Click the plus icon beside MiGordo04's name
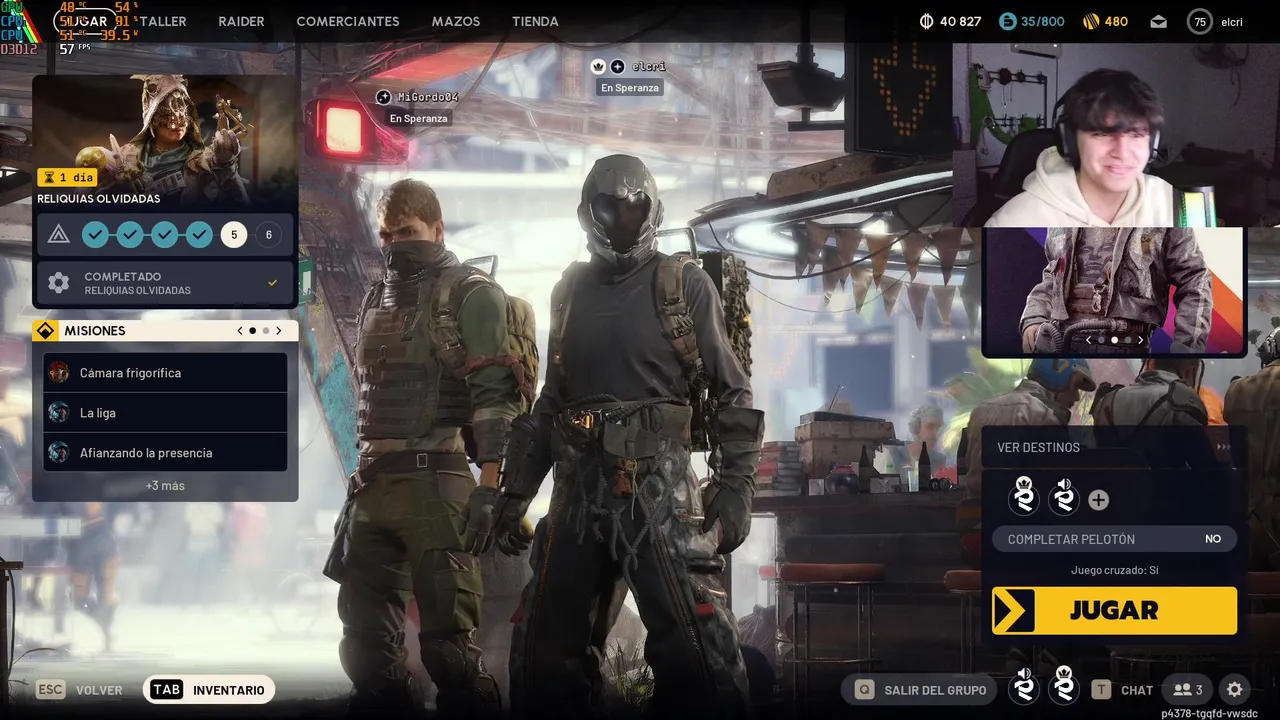This screenshot has height=720, width=1280. coord(383,97)
